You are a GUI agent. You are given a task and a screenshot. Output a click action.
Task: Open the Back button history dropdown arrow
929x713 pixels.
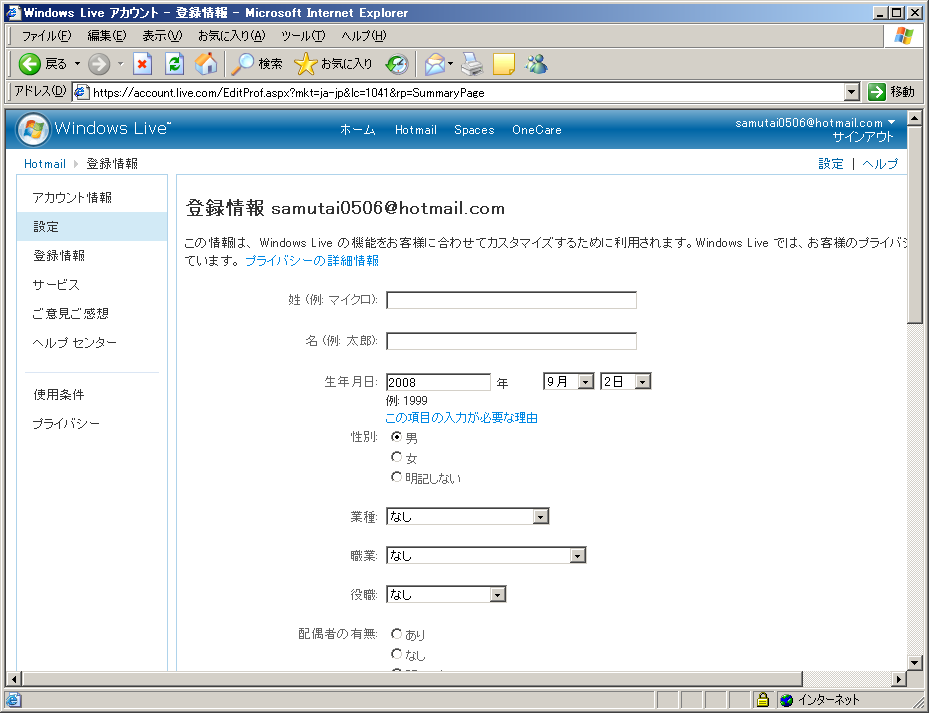[77, 64]
